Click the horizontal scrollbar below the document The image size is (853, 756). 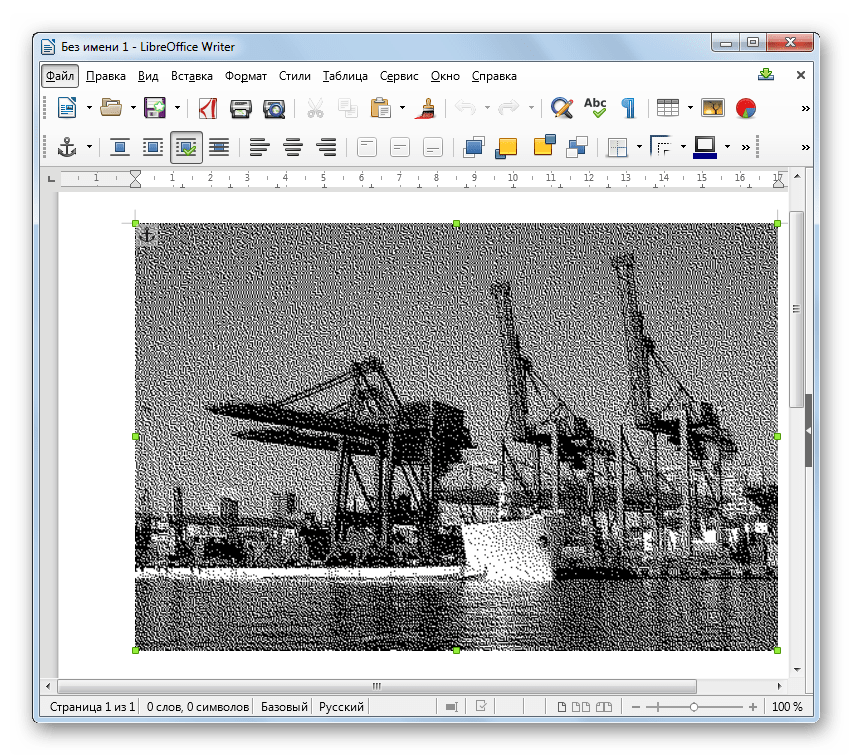coord(377,687)
